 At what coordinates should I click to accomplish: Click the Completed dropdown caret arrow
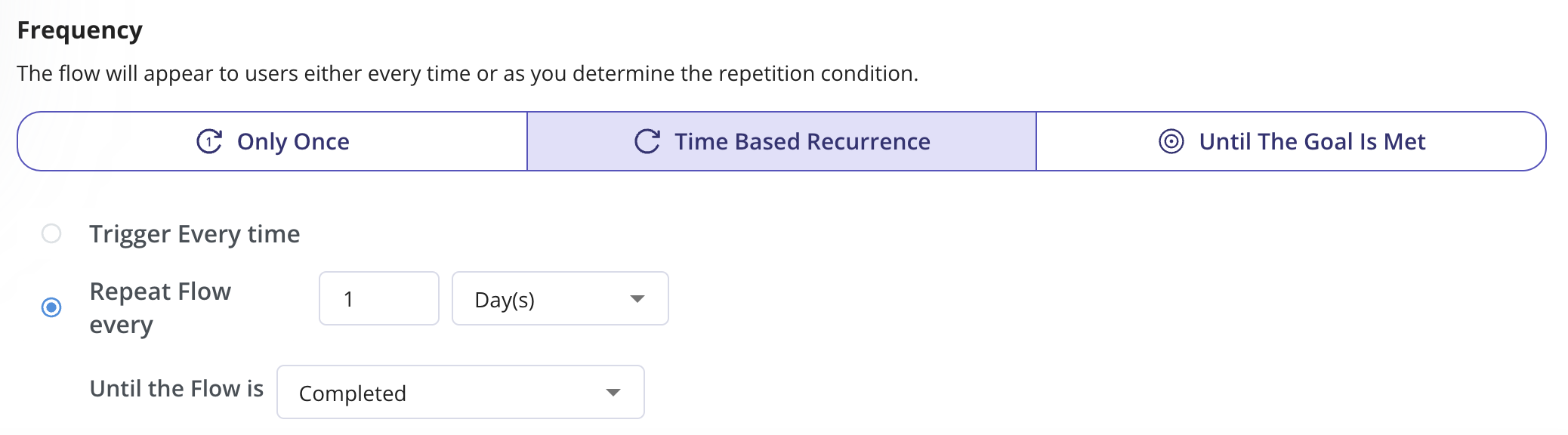pos(613,393)
